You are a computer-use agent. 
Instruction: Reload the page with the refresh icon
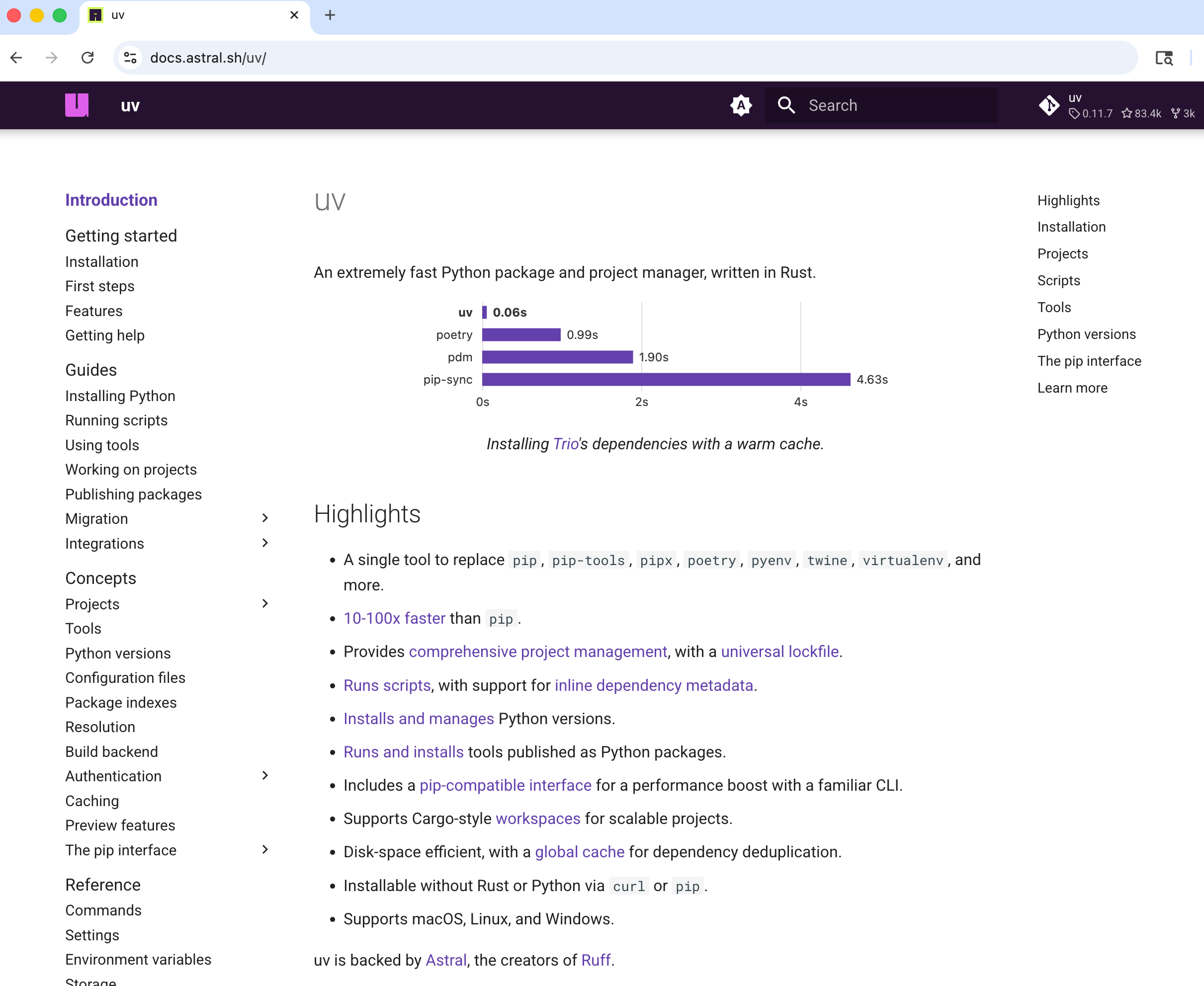87,57
